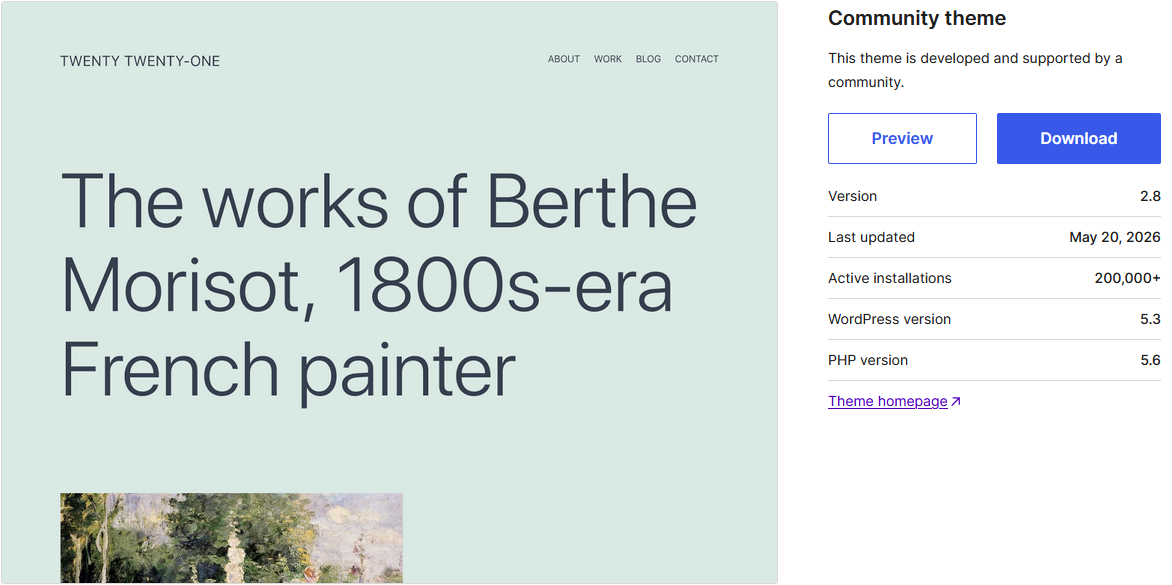Click the external-link arrow beside Theme homepage
This screenshot has width=1172, height=585.
(x=955, y=402)
